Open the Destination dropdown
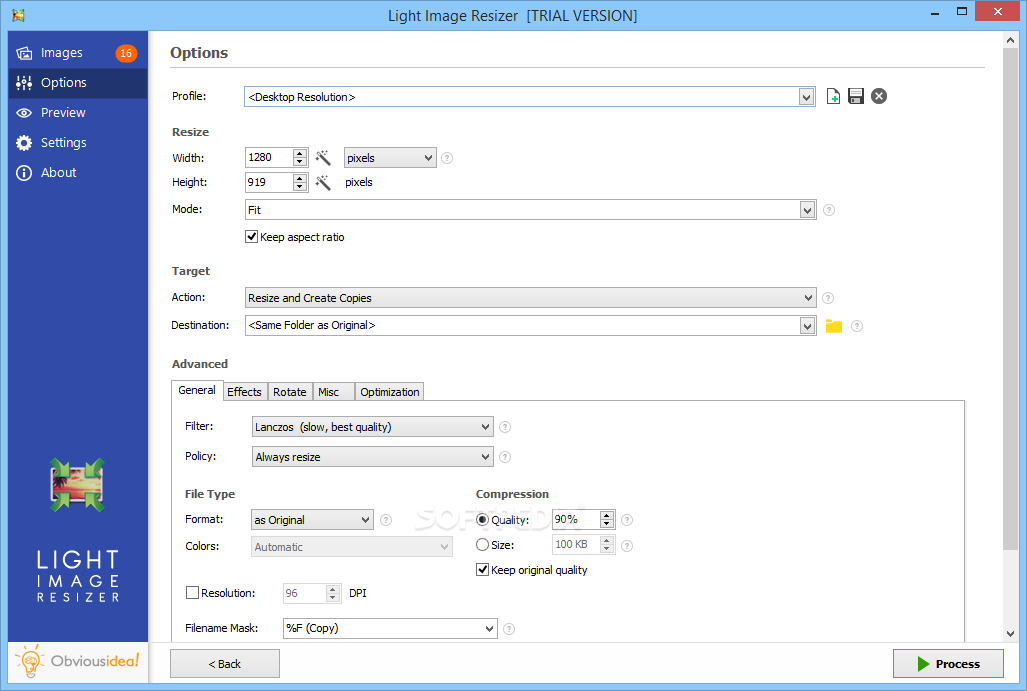Screen dimensions: 1027x691 click(807, 326)
